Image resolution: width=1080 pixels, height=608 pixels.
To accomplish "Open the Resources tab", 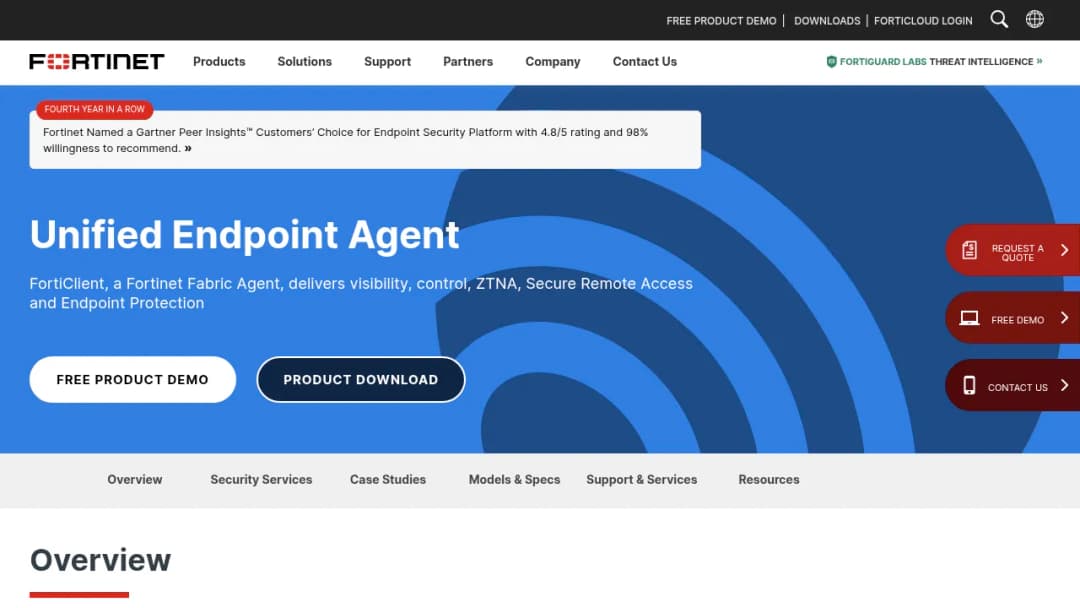I will click(769, 479).
